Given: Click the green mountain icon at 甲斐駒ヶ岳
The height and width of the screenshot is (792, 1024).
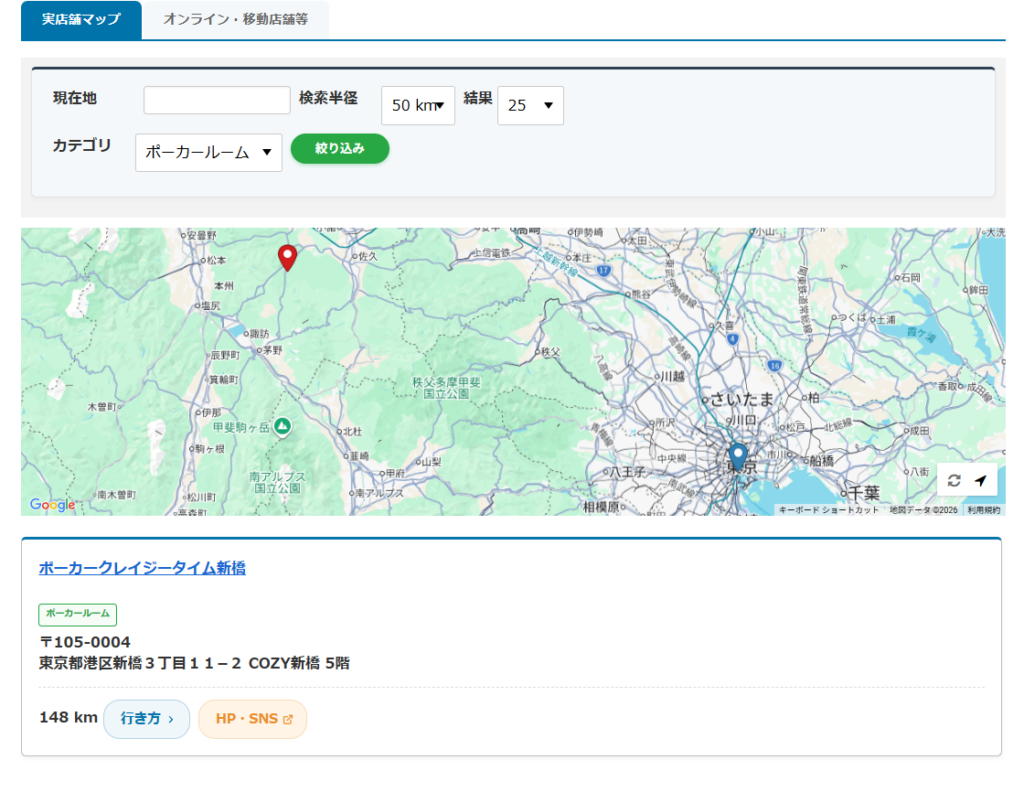Looking at the screenshot, I should (283, 427).
